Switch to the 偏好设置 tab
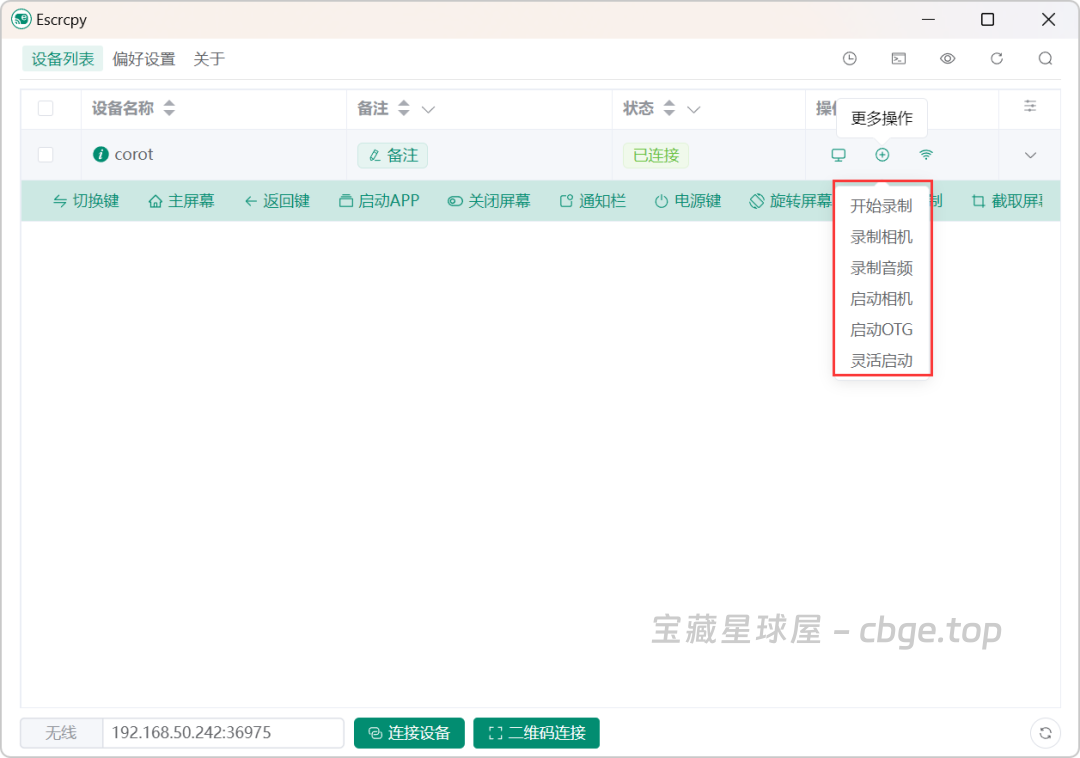 point(144,59)
